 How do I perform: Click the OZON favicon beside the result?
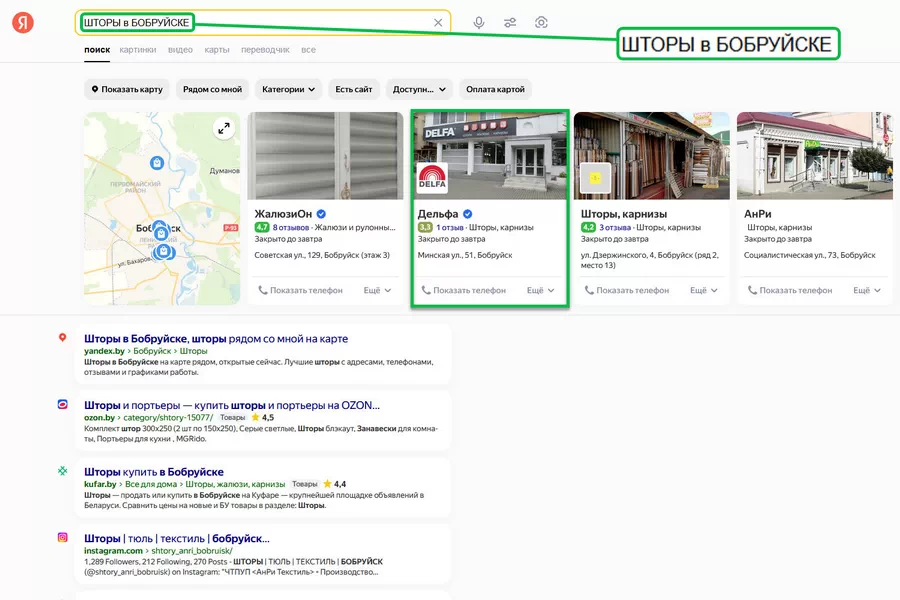coord(63,404)
